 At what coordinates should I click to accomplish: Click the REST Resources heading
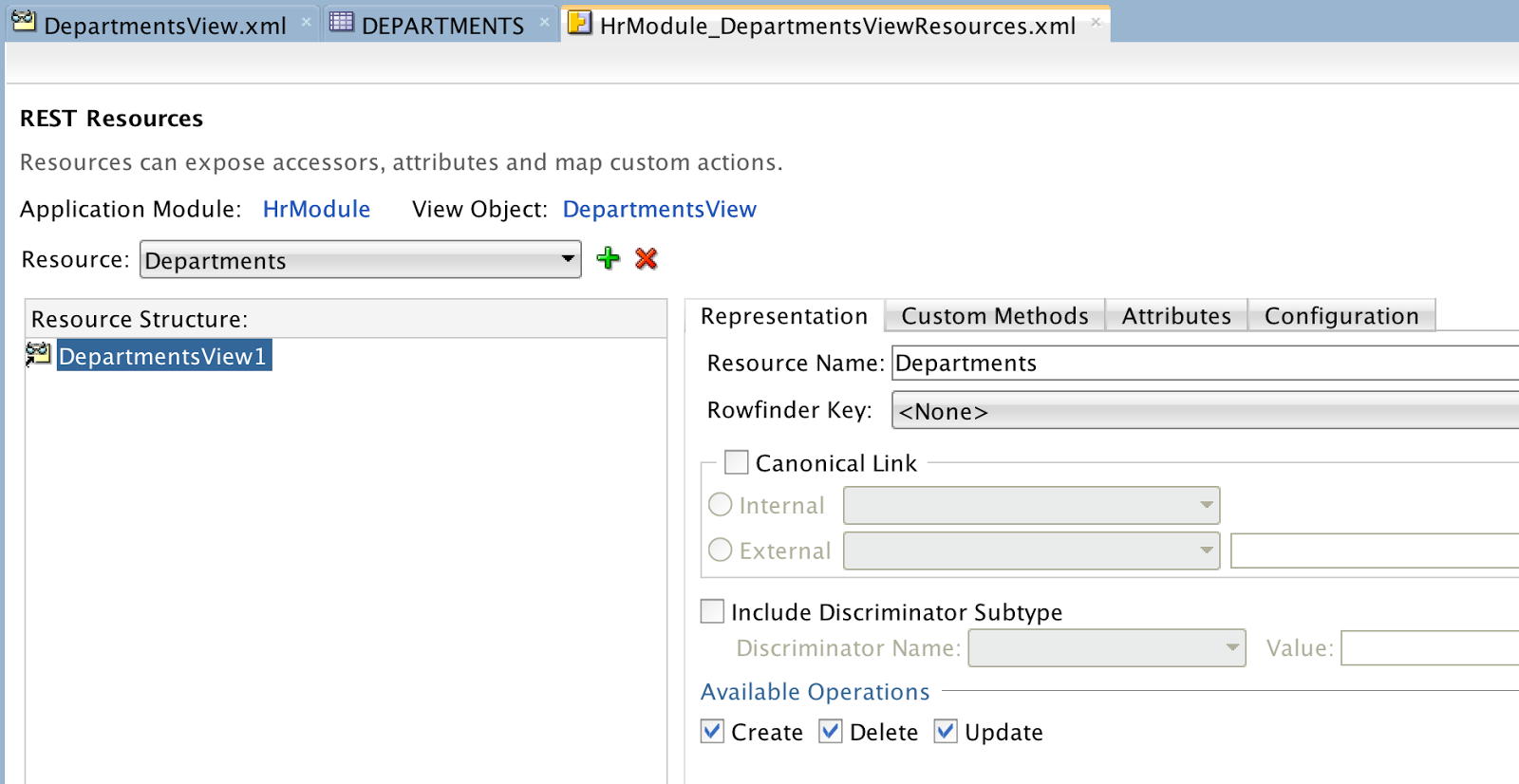(112, 119)
